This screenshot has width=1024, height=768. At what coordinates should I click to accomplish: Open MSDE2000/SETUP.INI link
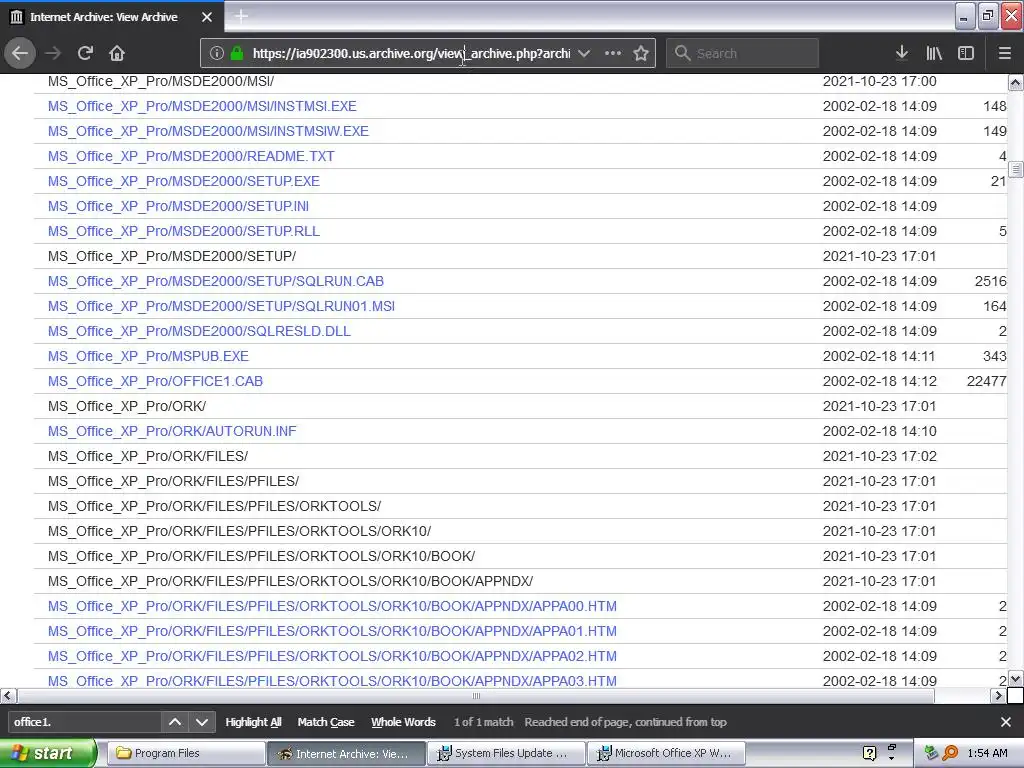tap(178, 206)
